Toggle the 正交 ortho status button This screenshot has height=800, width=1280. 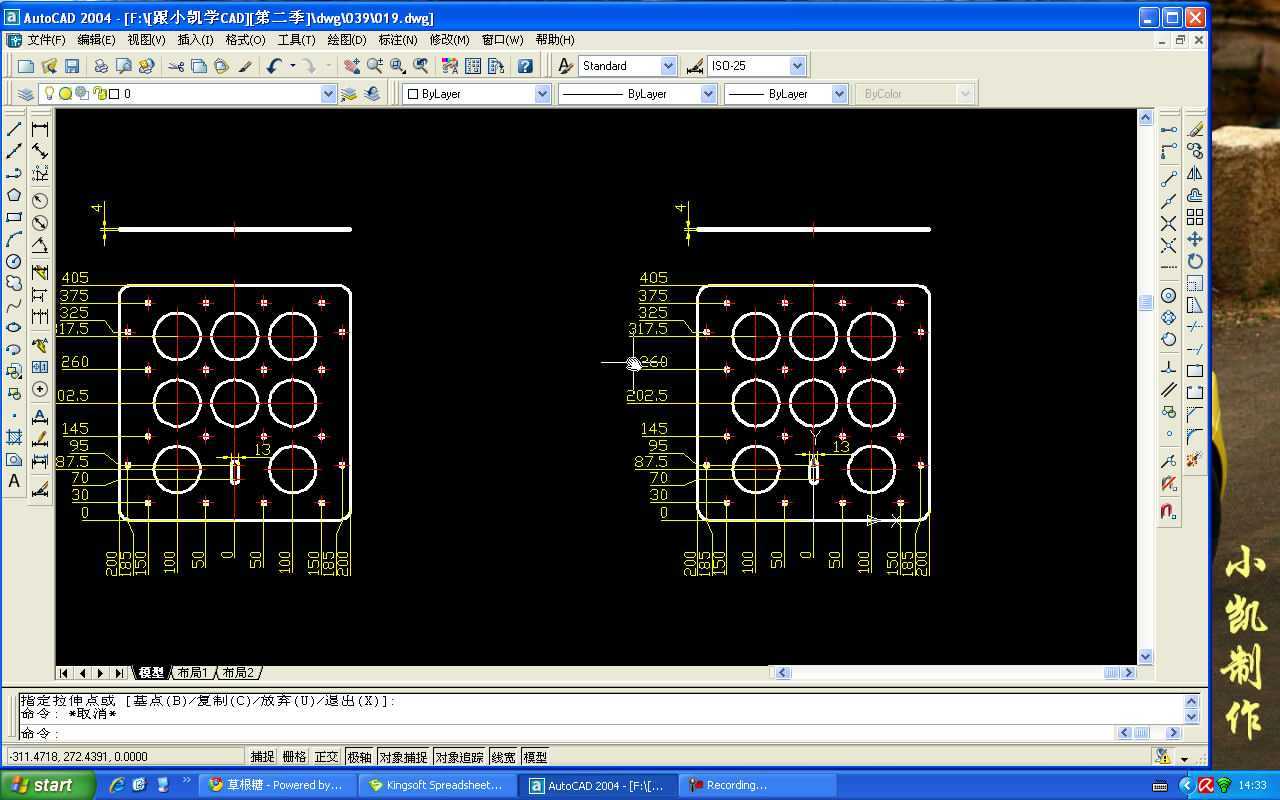[x=326, y=757]
